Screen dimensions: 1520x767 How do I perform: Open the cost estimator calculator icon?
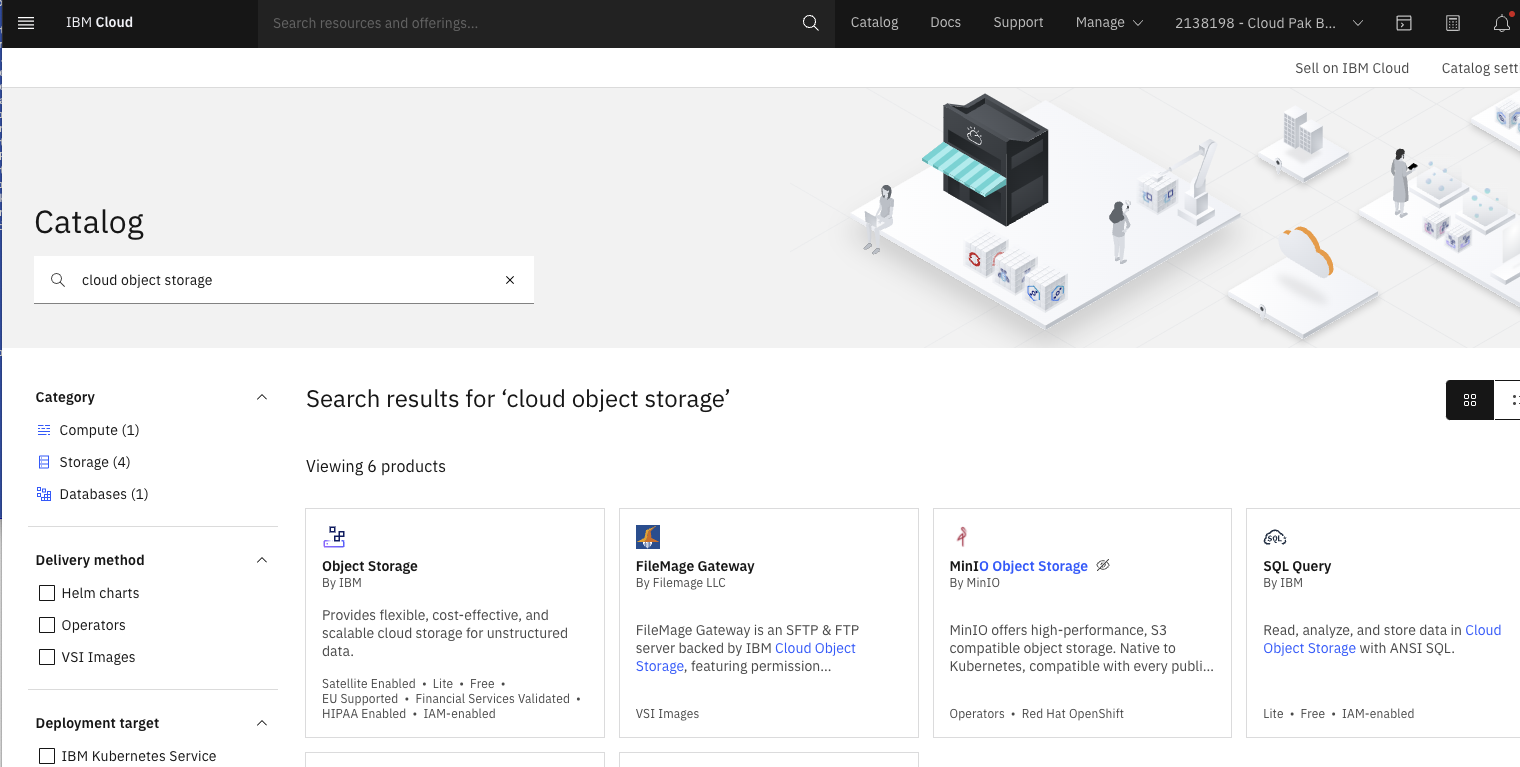[x=1453, y=23]
